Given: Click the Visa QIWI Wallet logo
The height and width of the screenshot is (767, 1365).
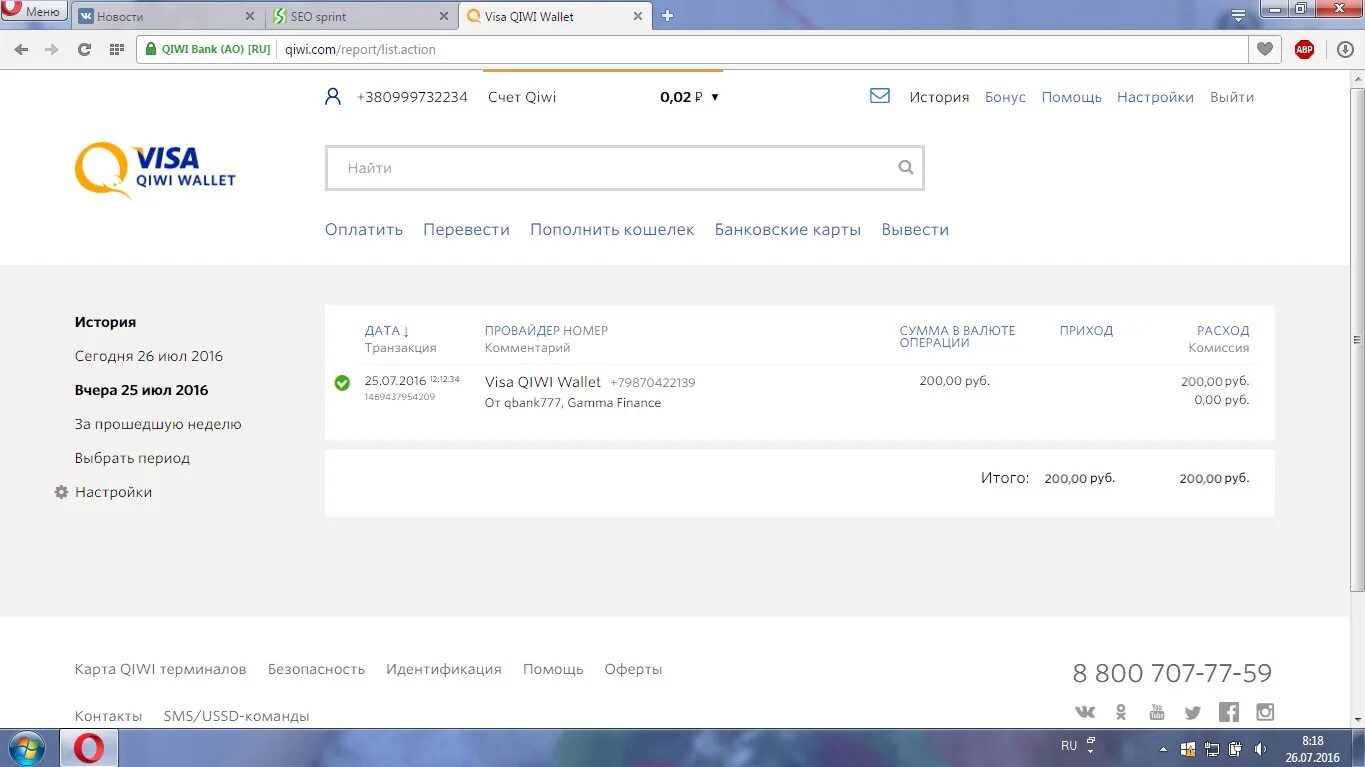Looking at the screenshot, I should tap(155, 170).
